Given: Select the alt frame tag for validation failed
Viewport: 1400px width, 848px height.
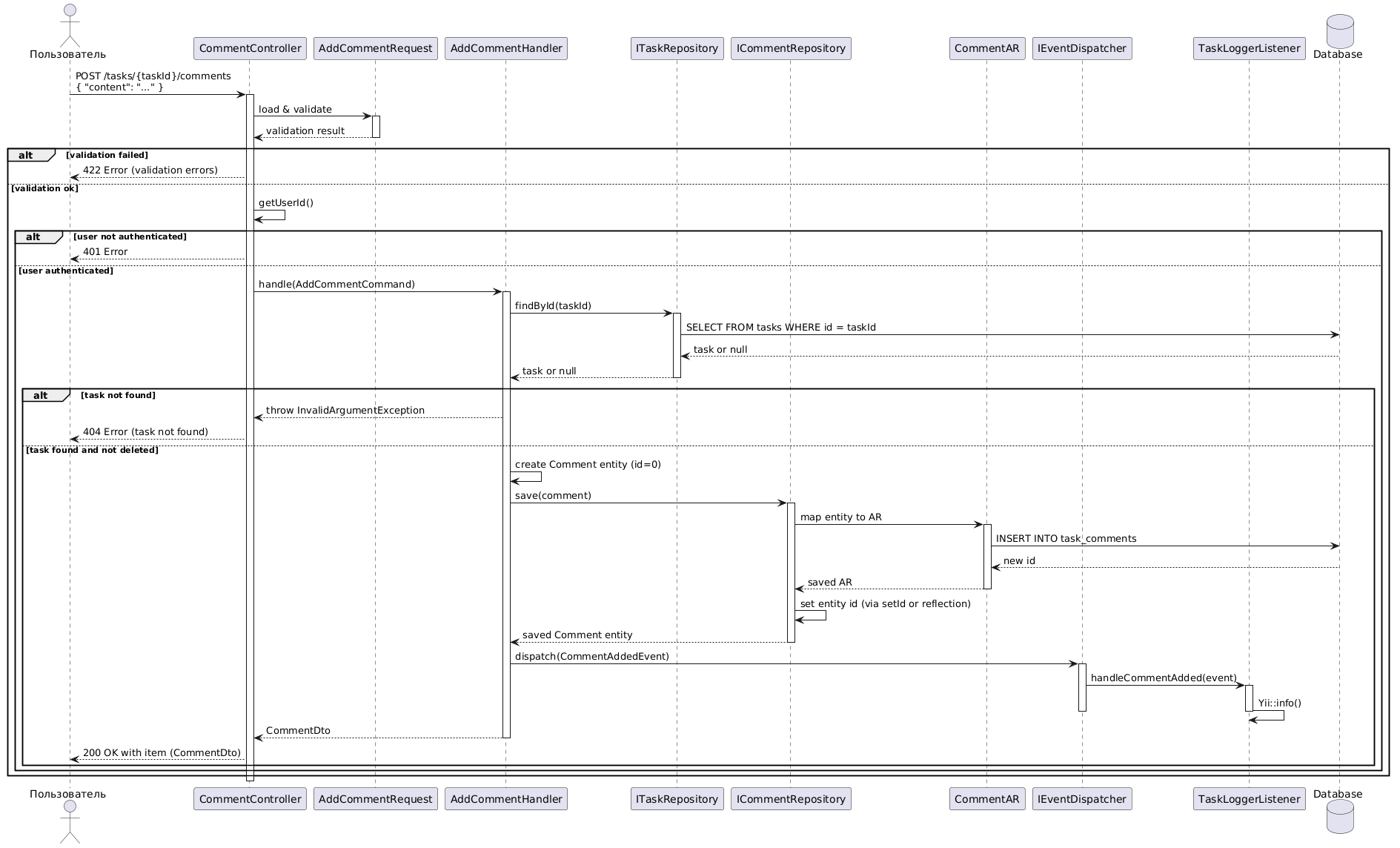Looking at the screenshot, I should [30, 155].
